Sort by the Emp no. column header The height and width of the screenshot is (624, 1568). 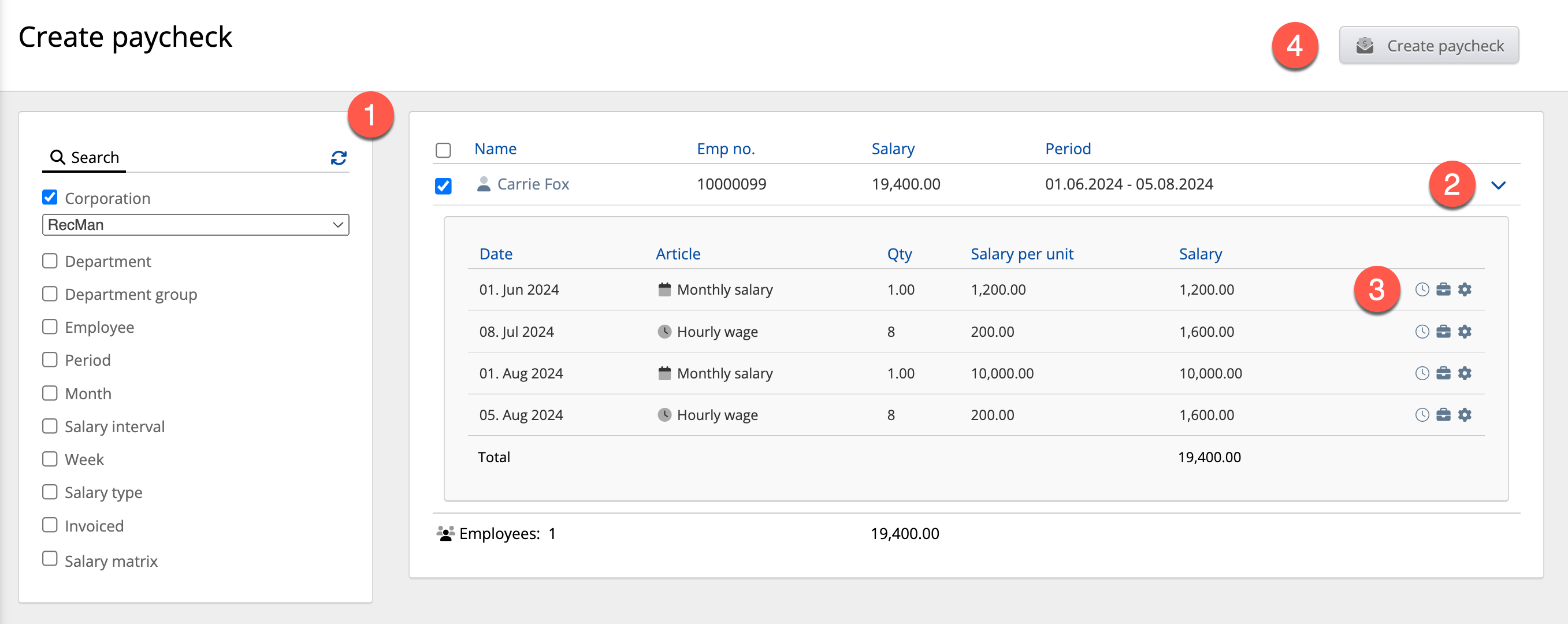click(x=725, y=149)
